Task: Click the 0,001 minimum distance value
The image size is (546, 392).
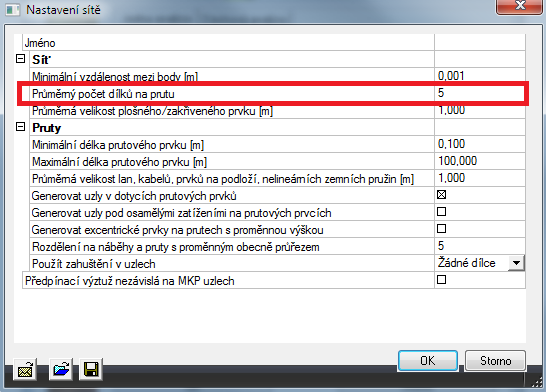Action: tap(451, 76)
